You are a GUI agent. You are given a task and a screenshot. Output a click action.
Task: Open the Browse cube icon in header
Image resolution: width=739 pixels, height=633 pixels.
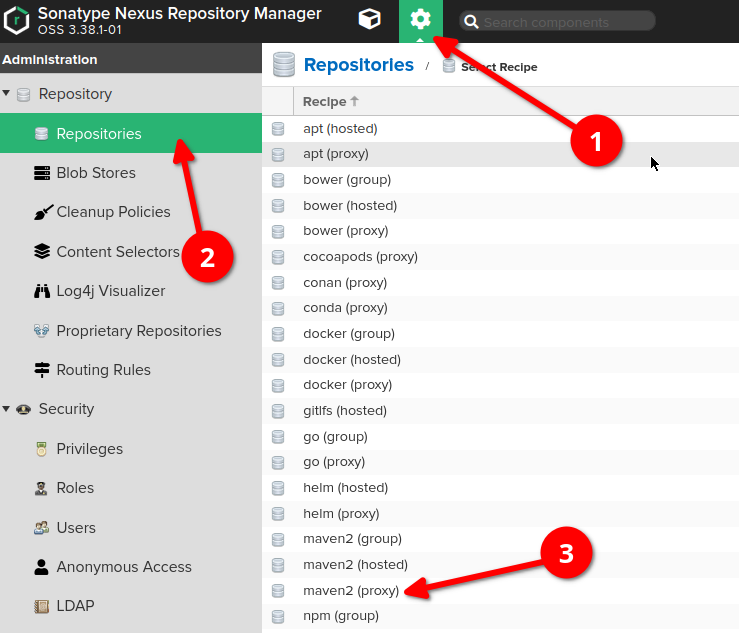370,20
